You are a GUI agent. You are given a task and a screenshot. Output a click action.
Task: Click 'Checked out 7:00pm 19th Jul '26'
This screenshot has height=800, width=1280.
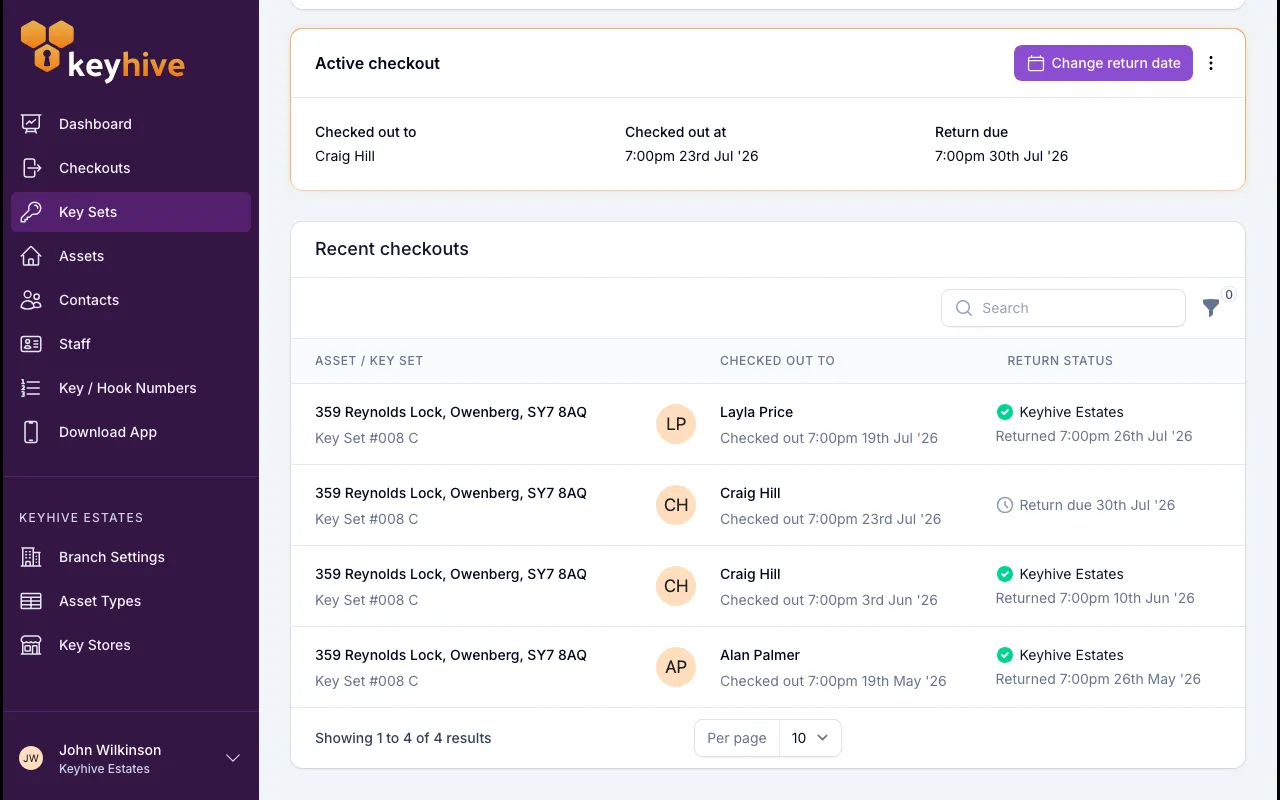click(x=829, y=438)
